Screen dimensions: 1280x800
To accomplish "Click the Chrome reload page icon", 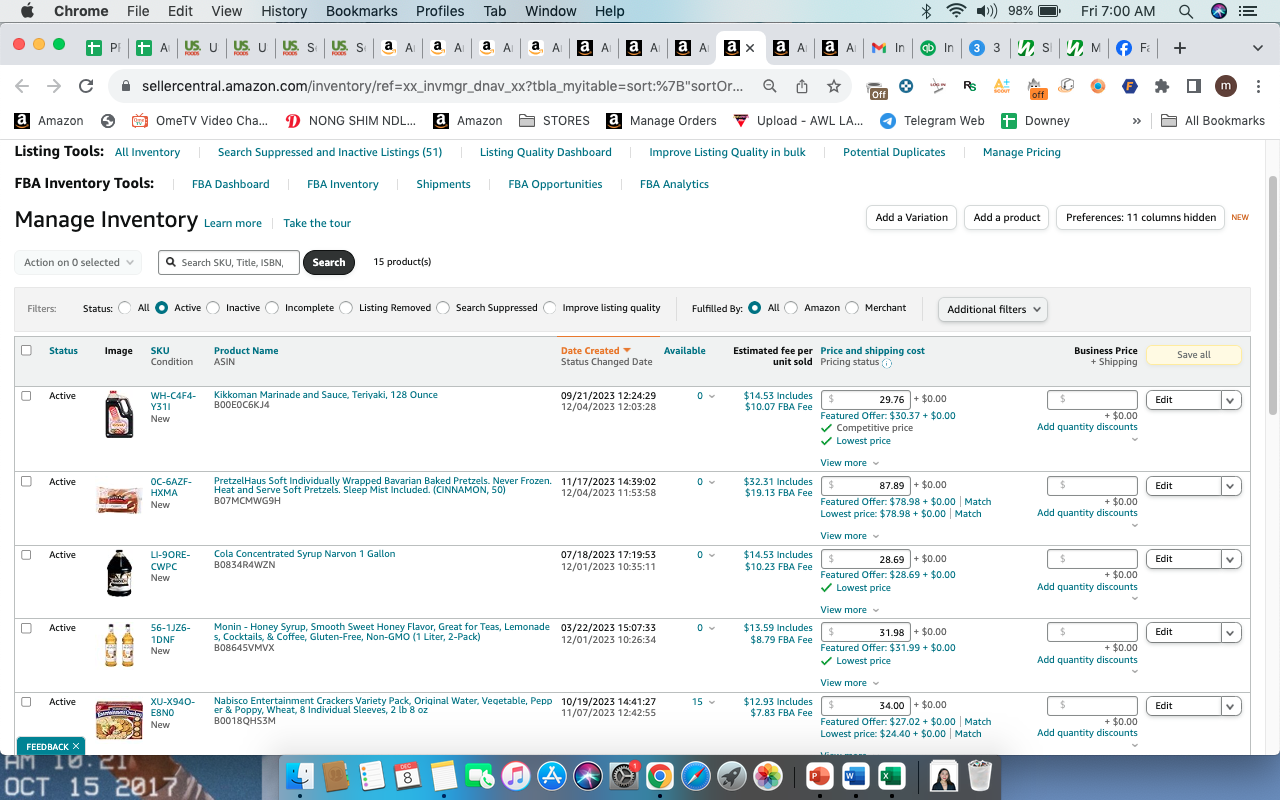I will [86, 86].
